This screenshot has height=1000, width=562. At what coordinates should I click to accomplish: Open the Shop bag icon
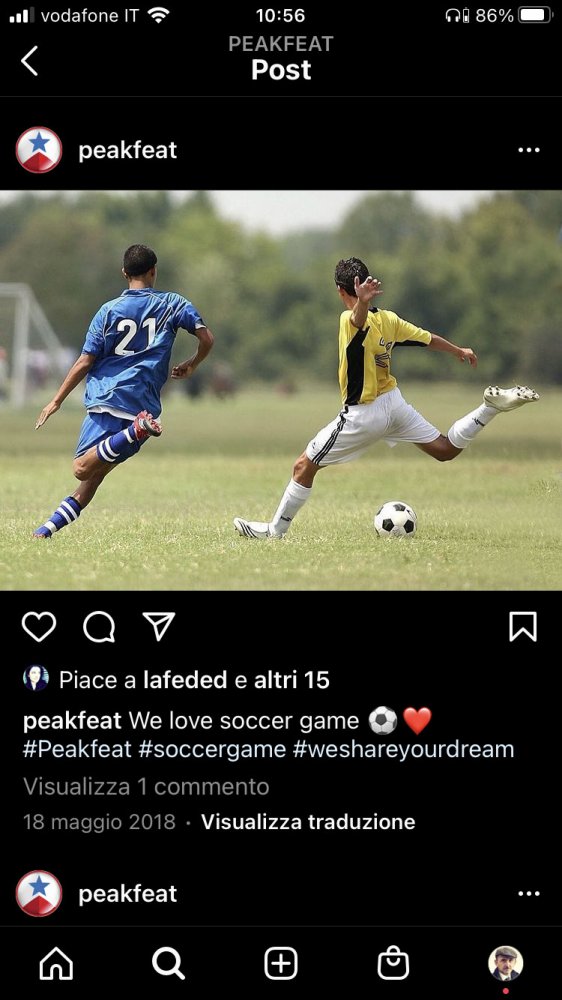(x=393, y=963)
